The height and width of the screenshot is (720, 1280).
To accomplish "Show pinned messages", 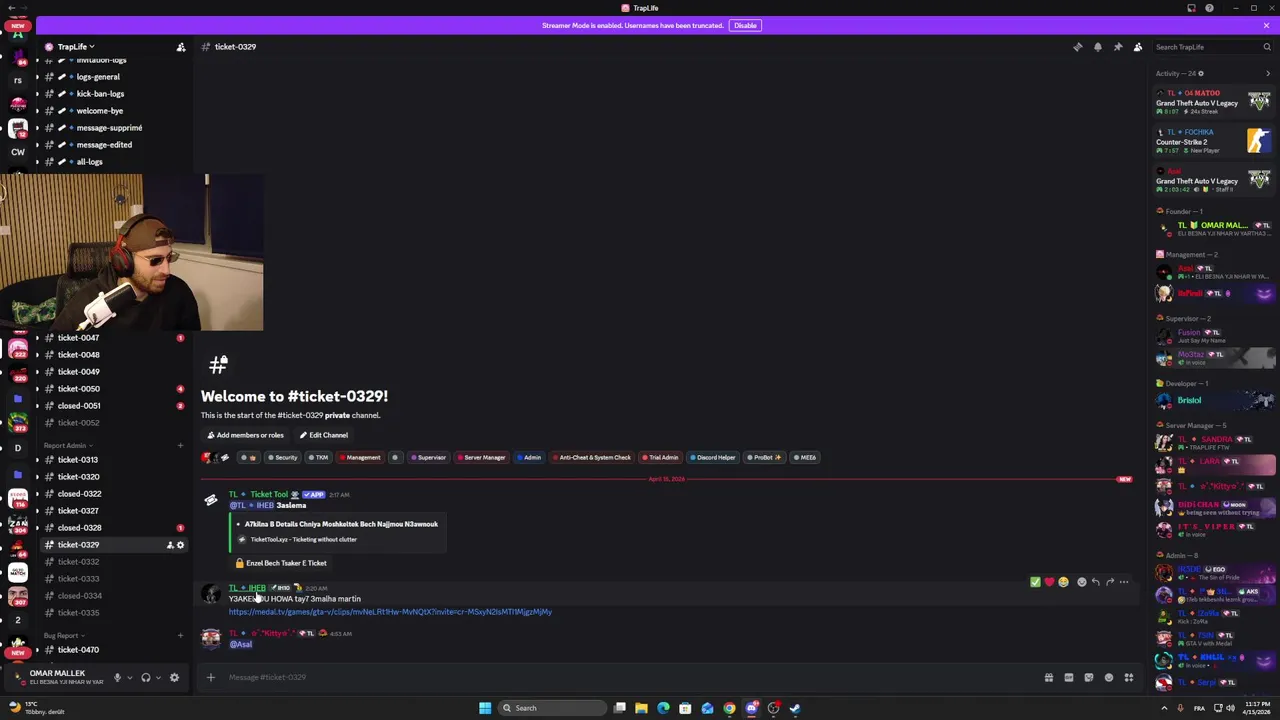I will click(1118, 47).
